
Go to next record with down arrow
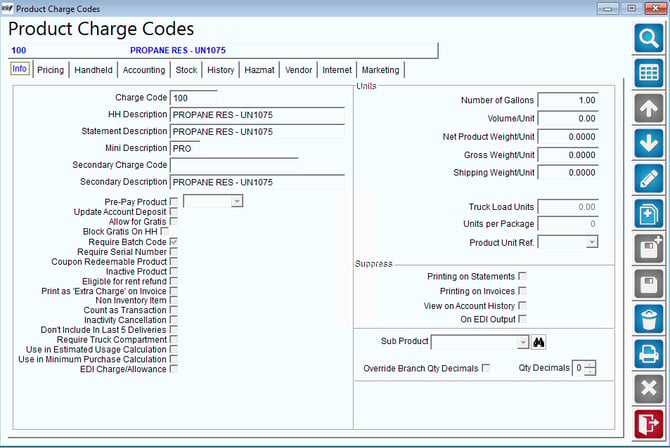pos(649,143)
